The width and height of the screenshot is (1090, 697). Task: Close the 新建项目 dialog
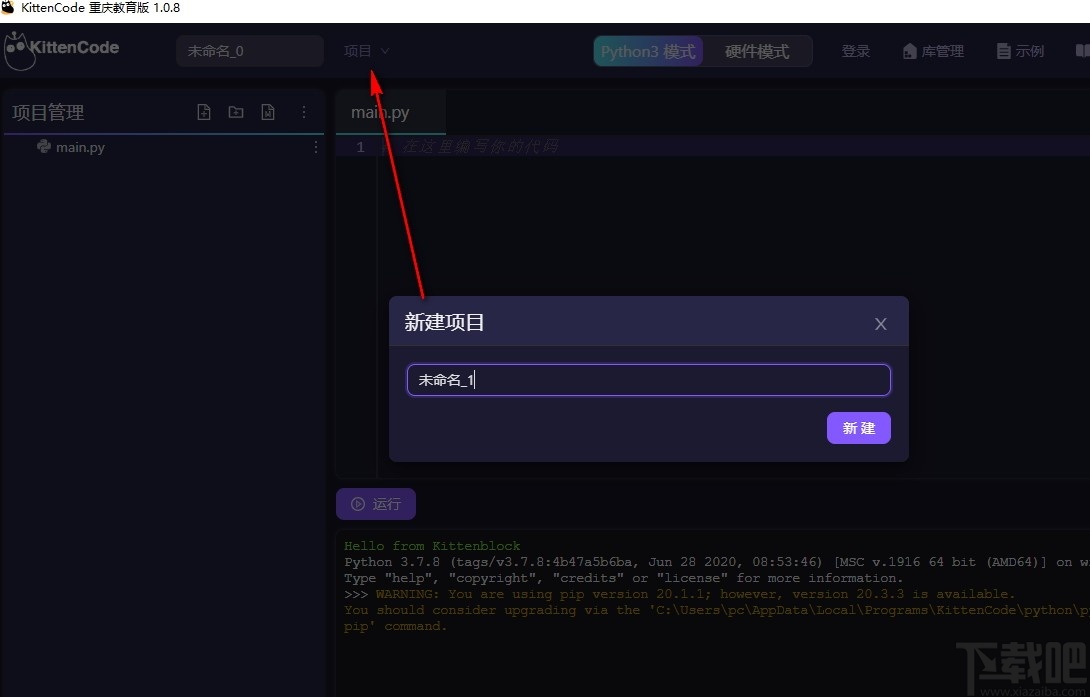point(880,323)
